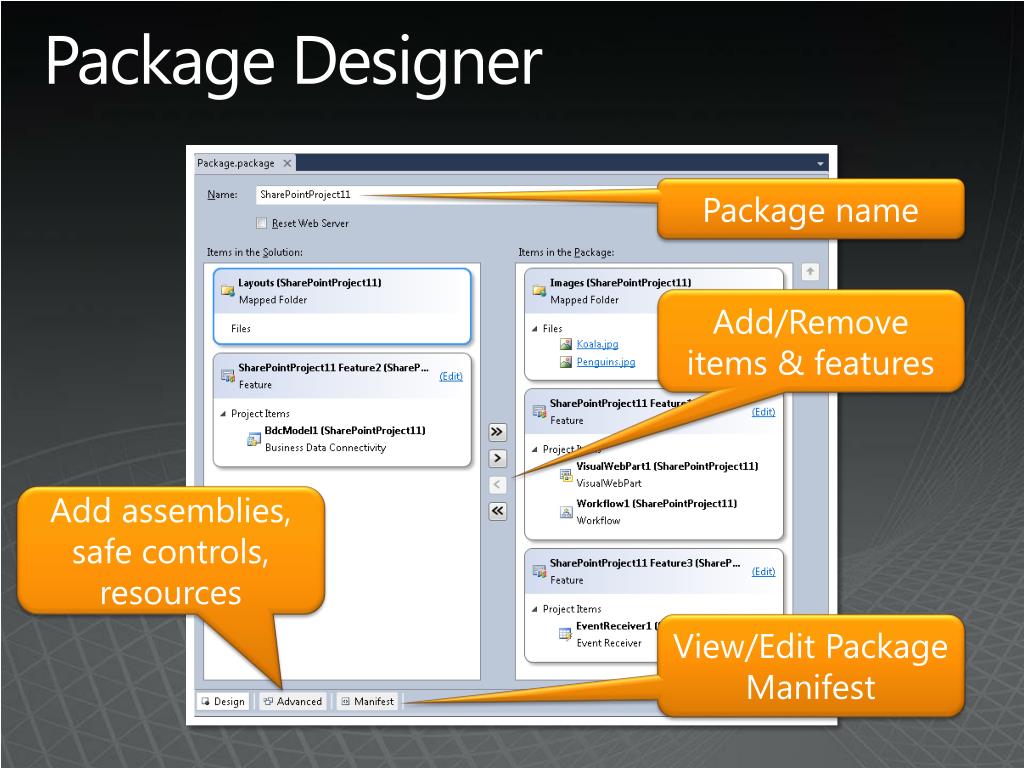Click the Feature3 feature icon
Screen dimensions: 1024x768
[x=539, y=571]
